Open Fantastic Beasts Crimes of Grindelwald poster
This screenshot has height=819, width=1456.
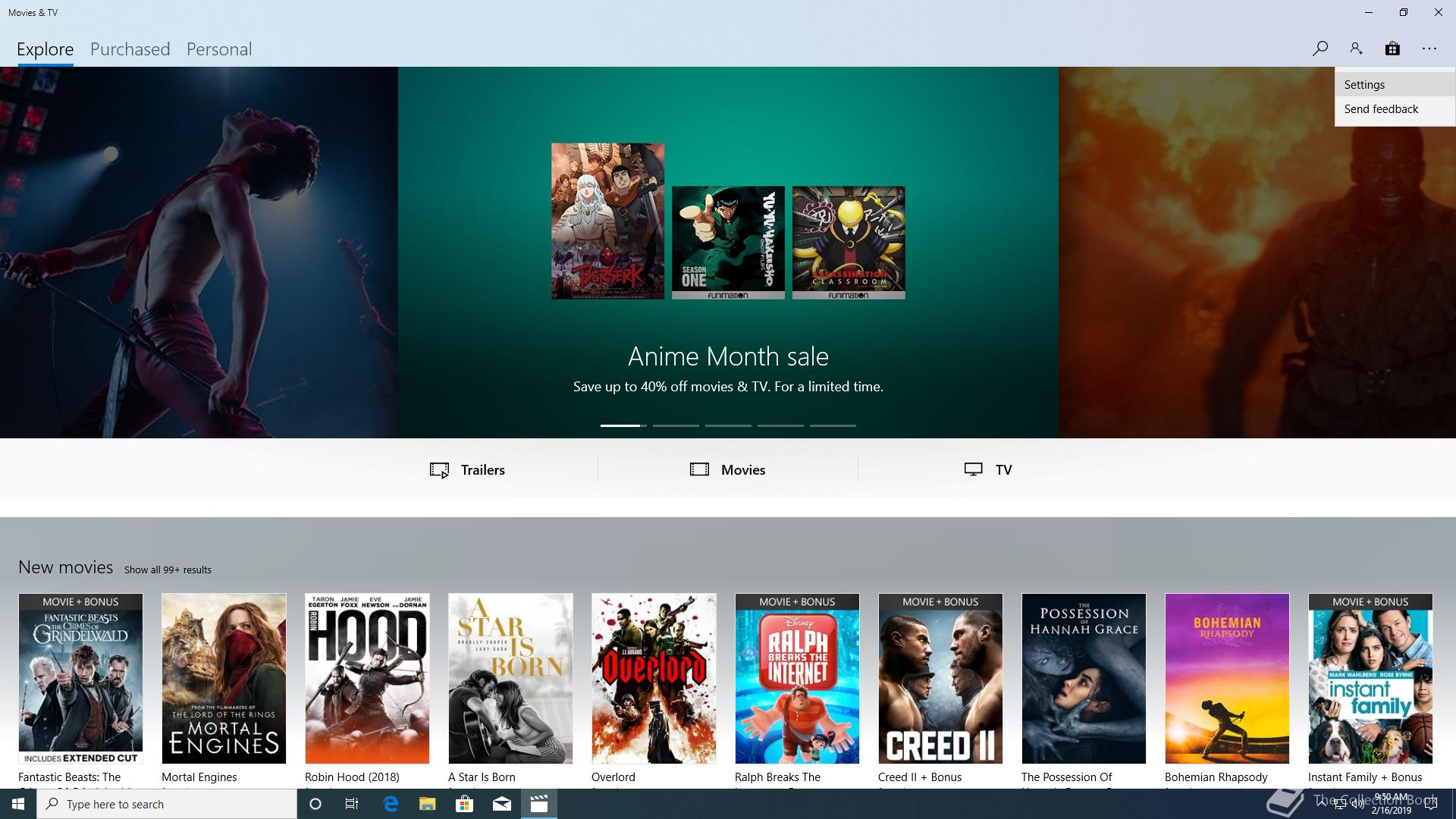point(80,678)
